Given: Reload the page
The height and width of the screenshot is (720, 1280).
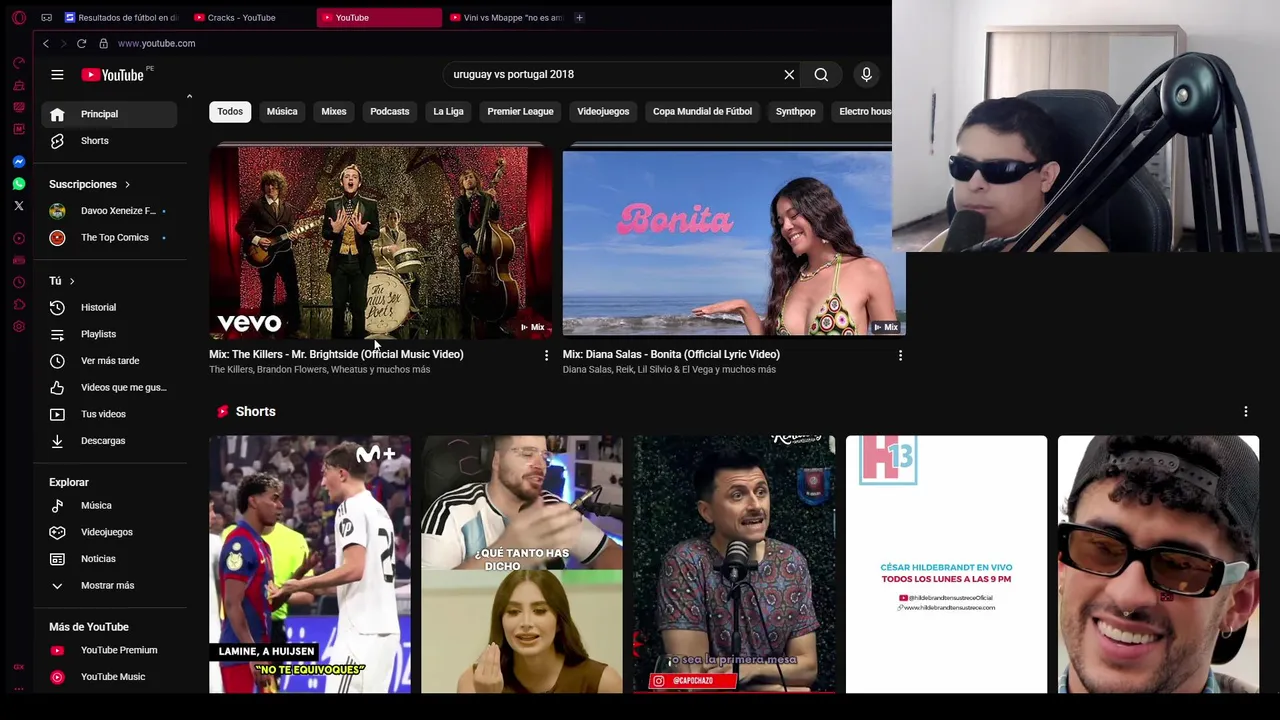Looking at the screenshot, I should point(81,44).
